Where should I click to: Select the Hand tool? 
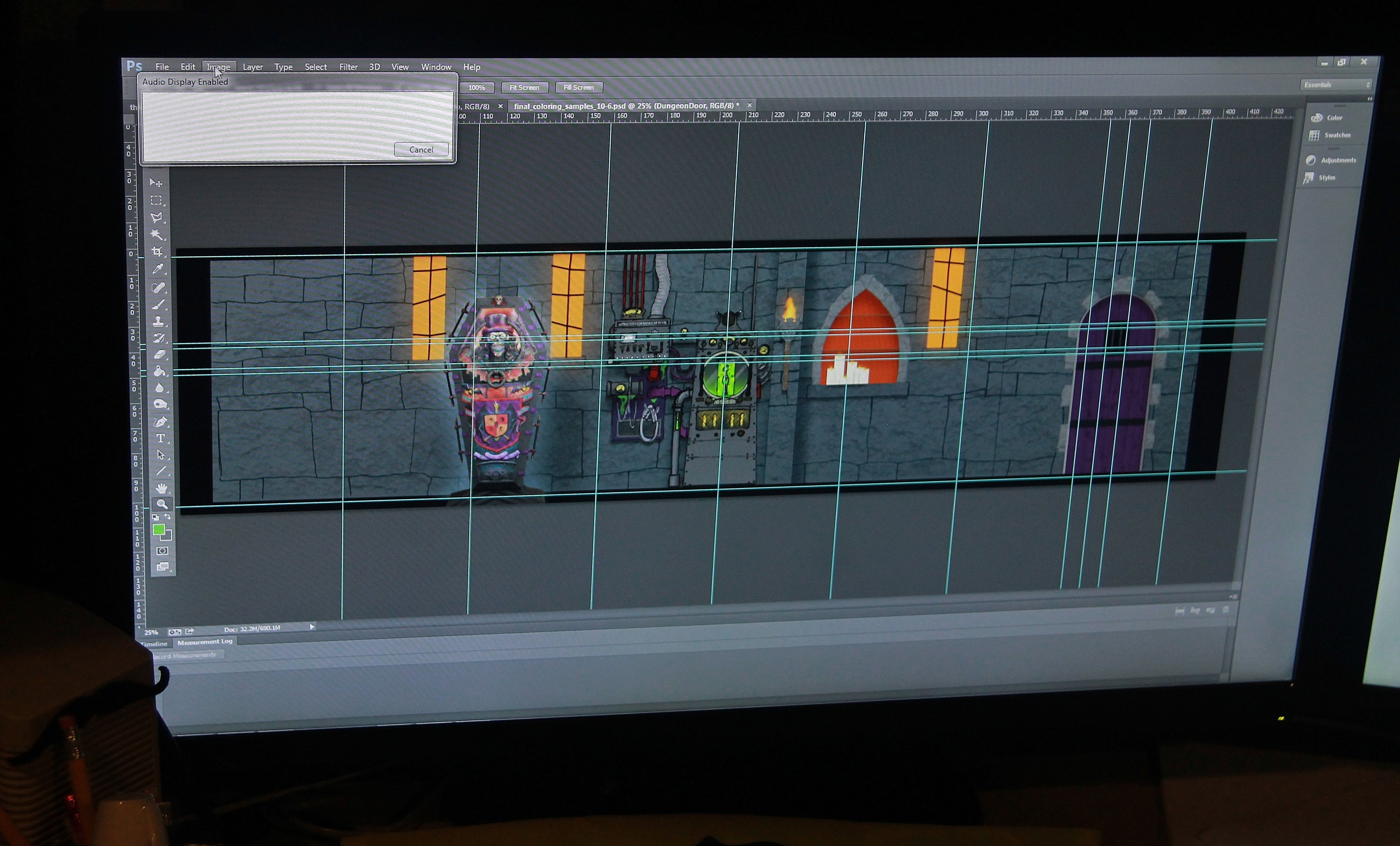tap(162, 488)
